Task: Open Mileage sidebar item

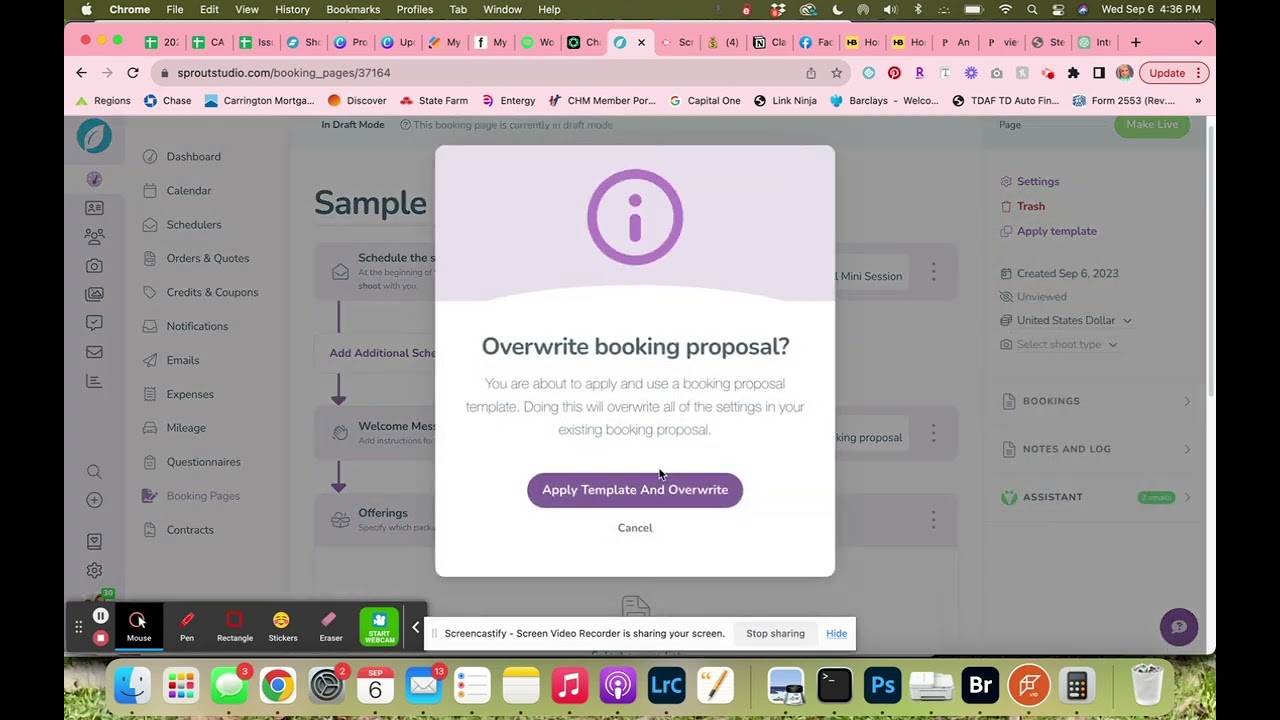Action: [186, 428]
